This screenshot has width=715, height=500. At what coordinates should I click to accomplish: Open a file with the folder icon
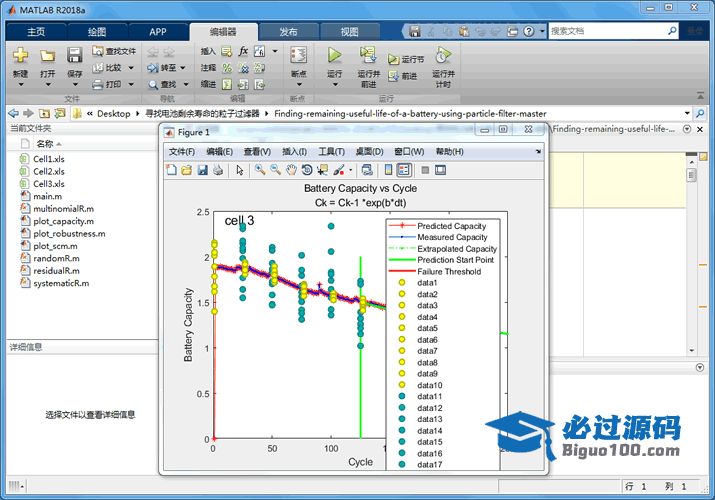pos(47,56)
